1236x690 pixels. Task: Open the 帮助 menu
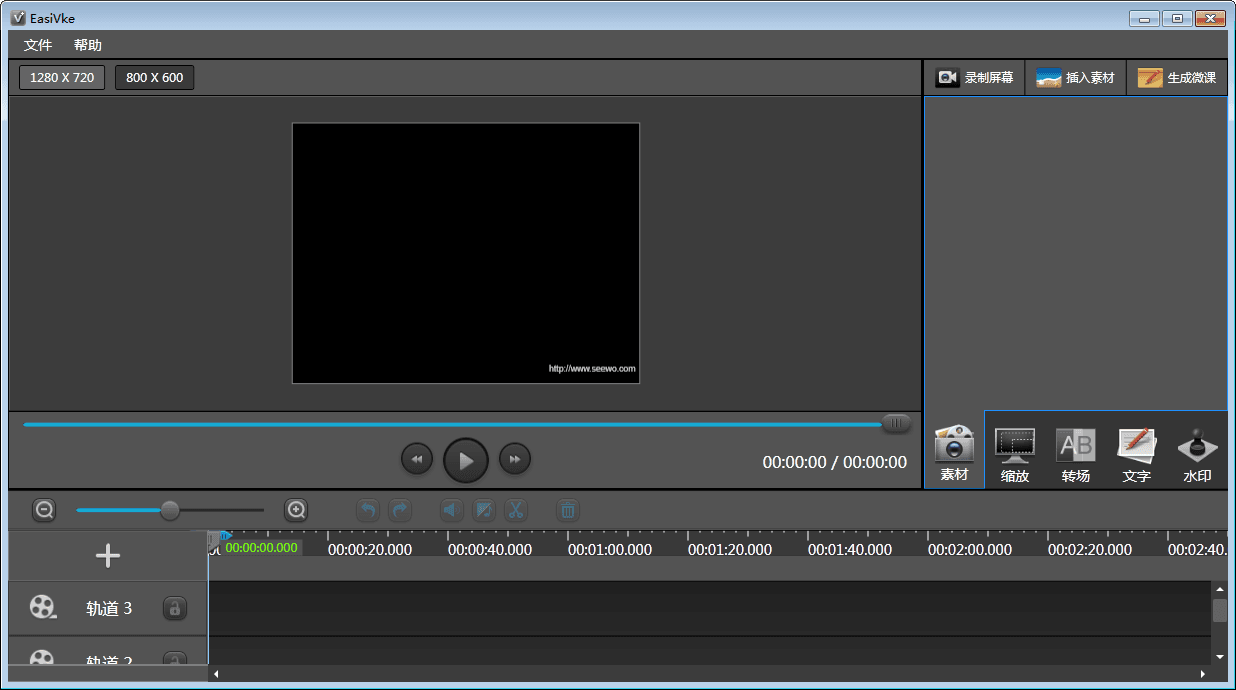point(87,45)
